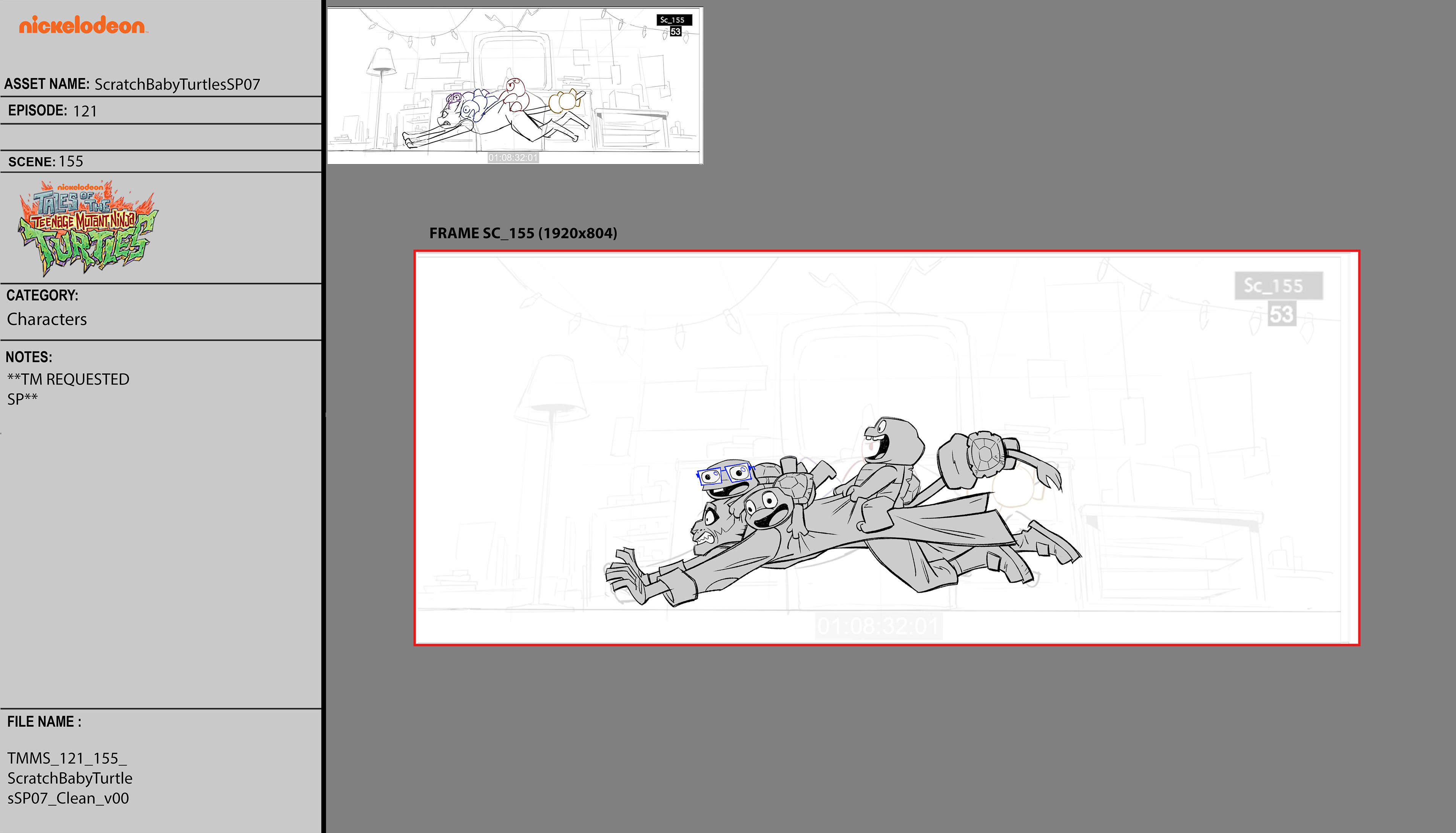Click the Scene 155 field
The width and height of the screenshot is (1456, 833).
tap(71, 162)
